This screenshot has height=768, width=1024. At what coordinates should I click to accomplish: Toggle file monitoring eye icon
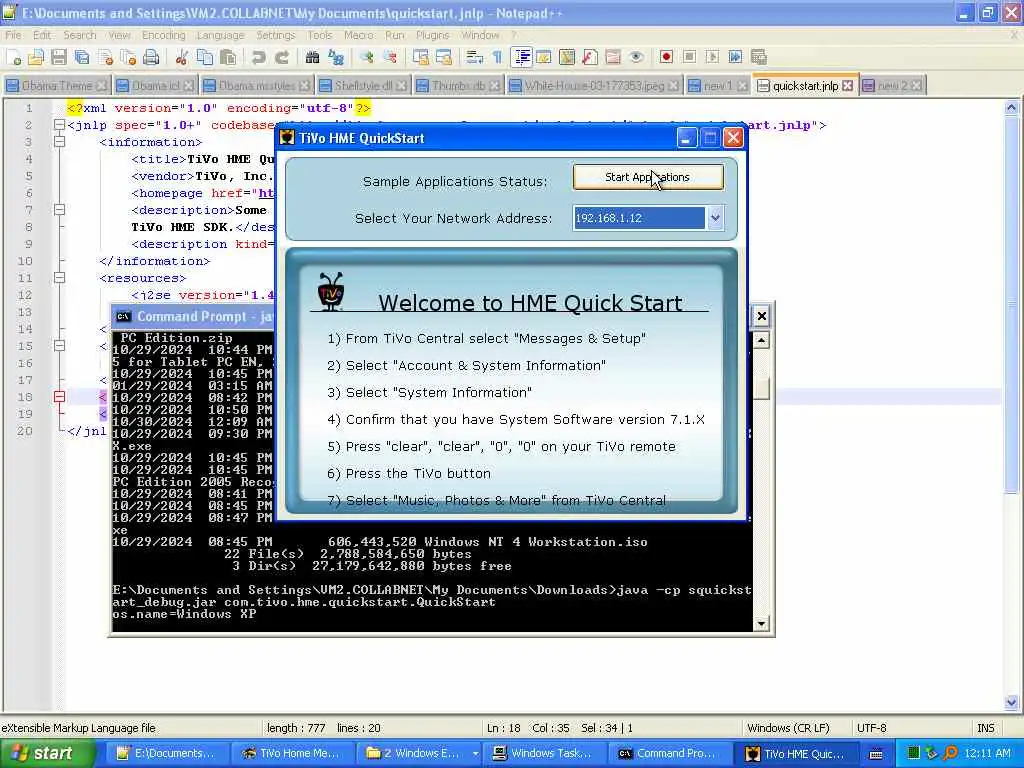(635, 57)
